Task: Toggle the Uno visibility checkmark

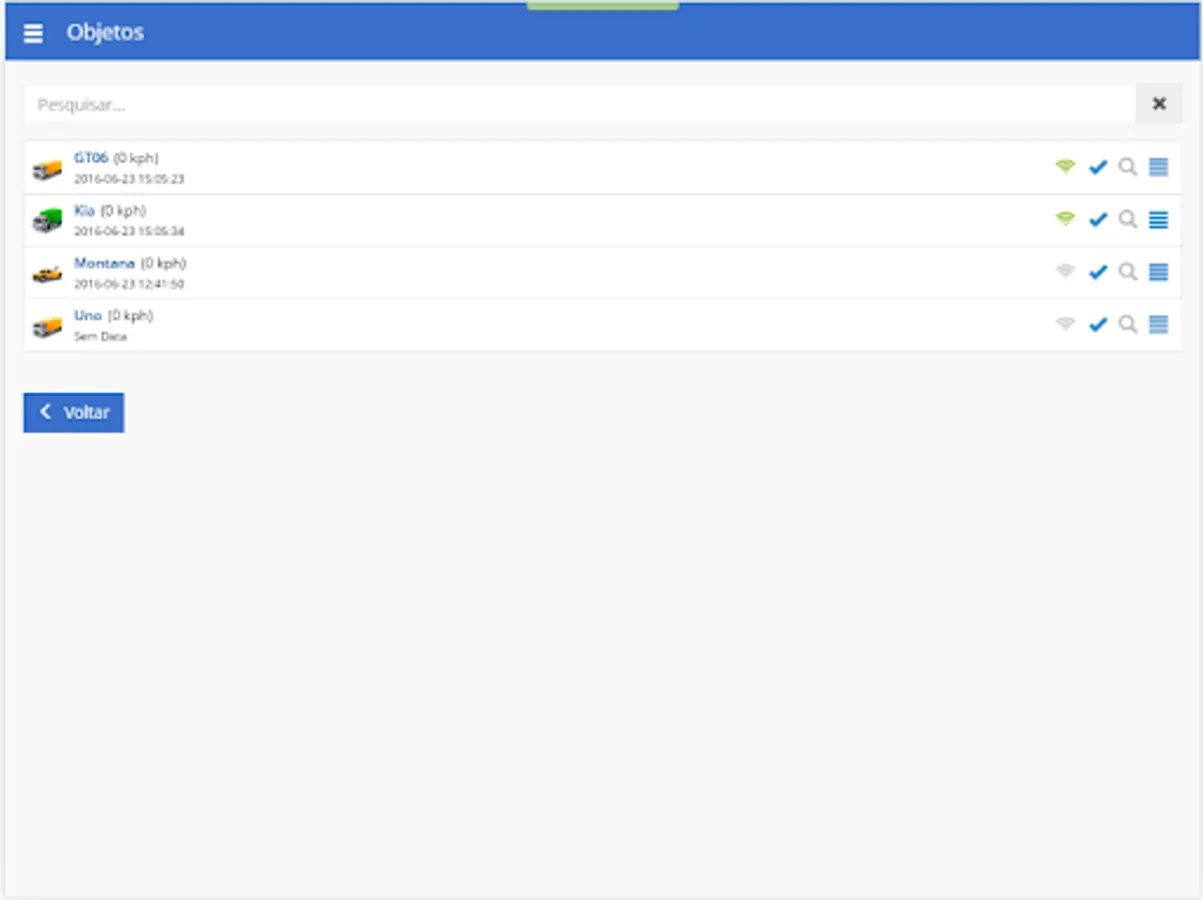Action: coord(1098,324)
